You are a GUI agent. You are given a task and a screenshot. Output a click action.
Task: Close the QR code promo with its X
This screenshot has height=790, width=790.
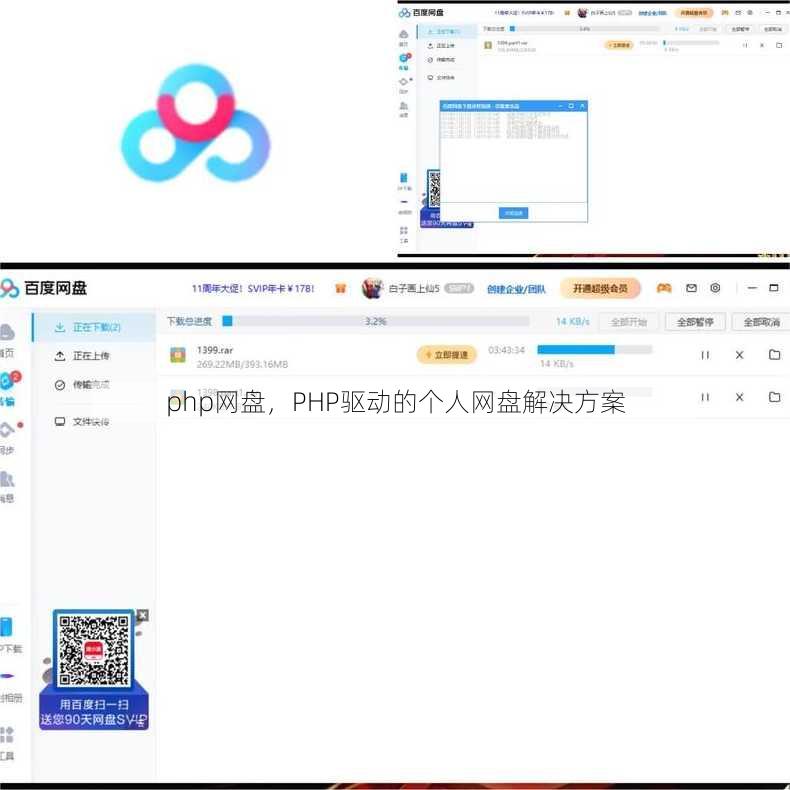143,615
